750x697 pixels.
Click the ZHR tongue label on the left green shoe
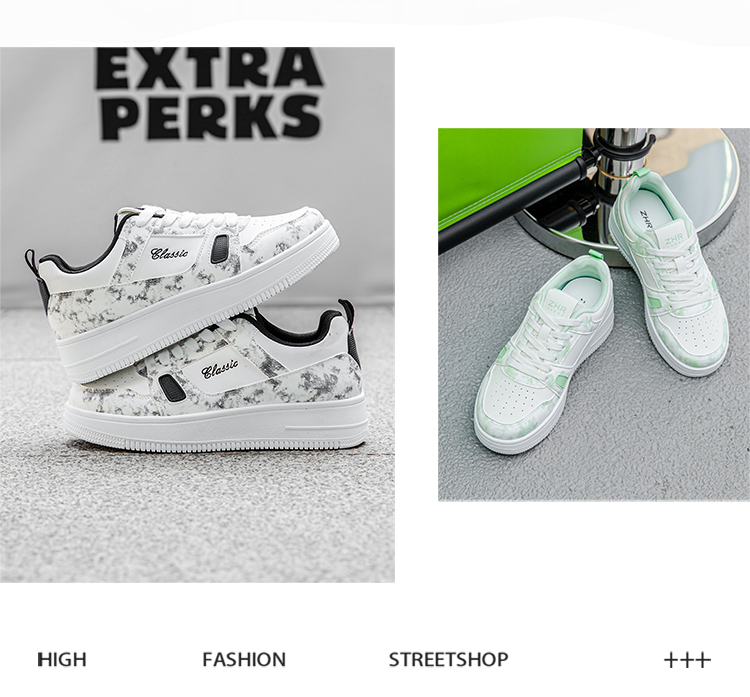(x=558, y=306)
